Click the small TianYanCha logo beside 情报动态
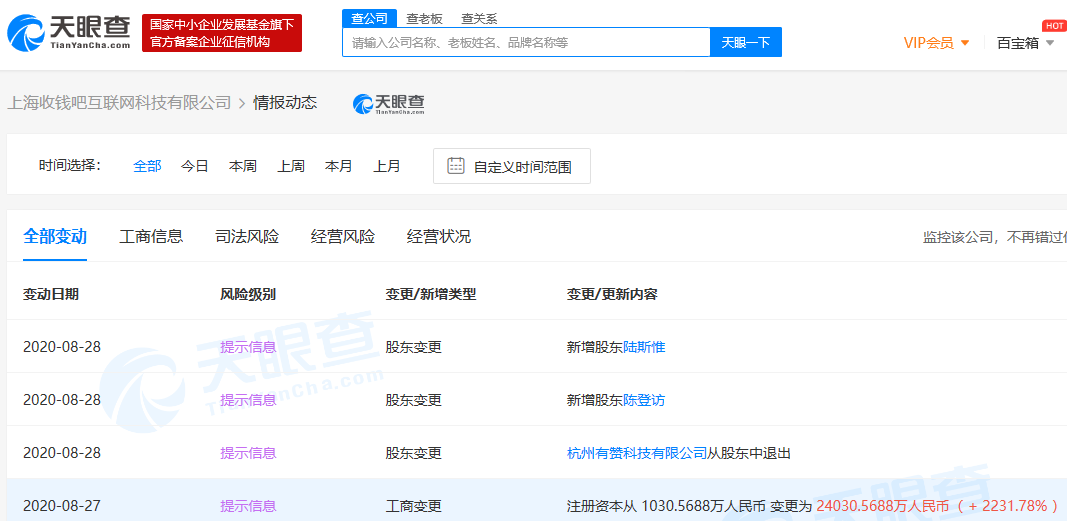The image size is (1067, 521). point(389,103)
